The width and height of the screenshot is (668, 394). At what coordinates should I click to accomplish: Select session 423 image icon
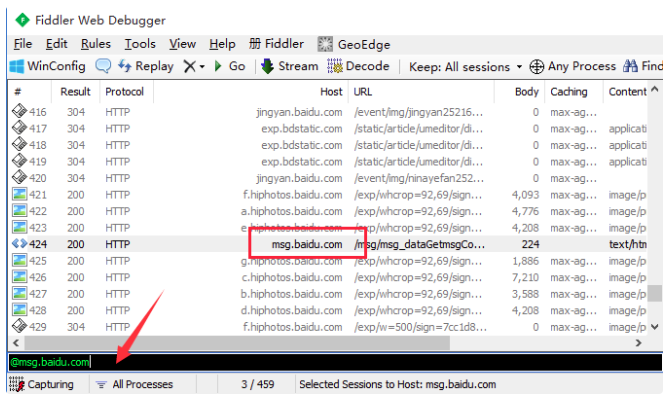click(x=20, y=227)
